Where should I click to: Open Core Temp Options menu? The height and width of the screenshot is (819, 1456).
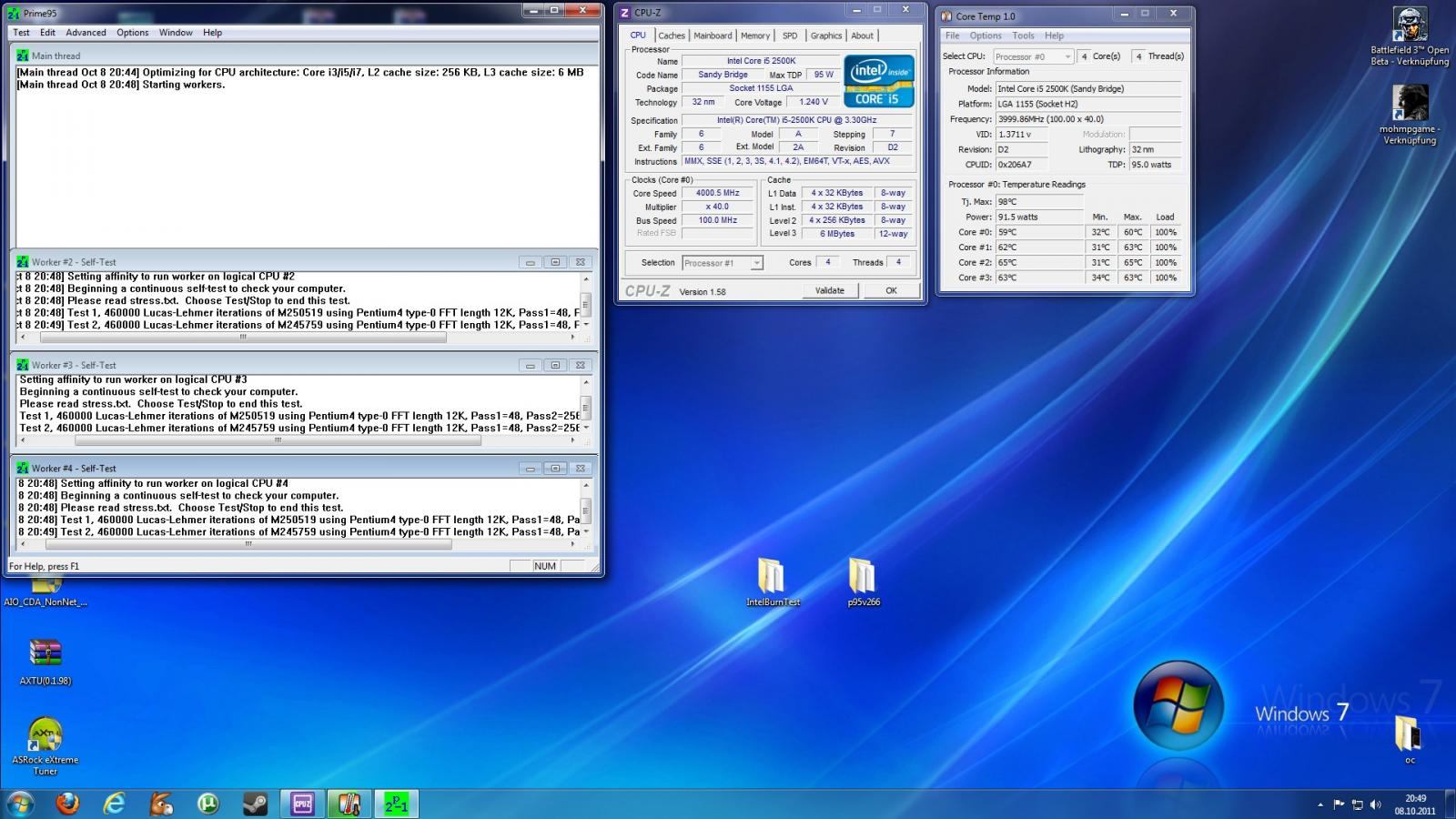[x=986, y=35]
